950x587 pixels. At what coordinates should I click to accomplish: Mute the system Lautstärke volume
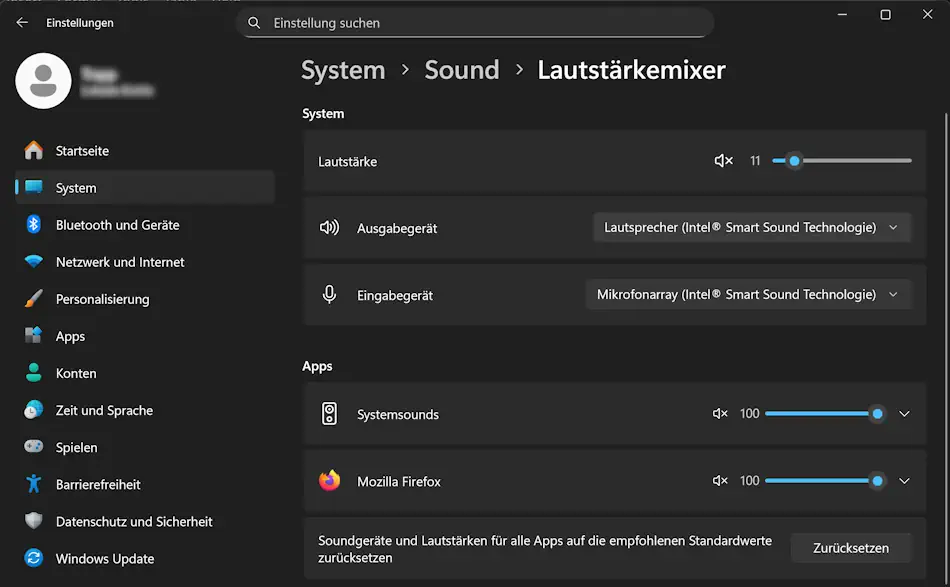pos(723,160)
